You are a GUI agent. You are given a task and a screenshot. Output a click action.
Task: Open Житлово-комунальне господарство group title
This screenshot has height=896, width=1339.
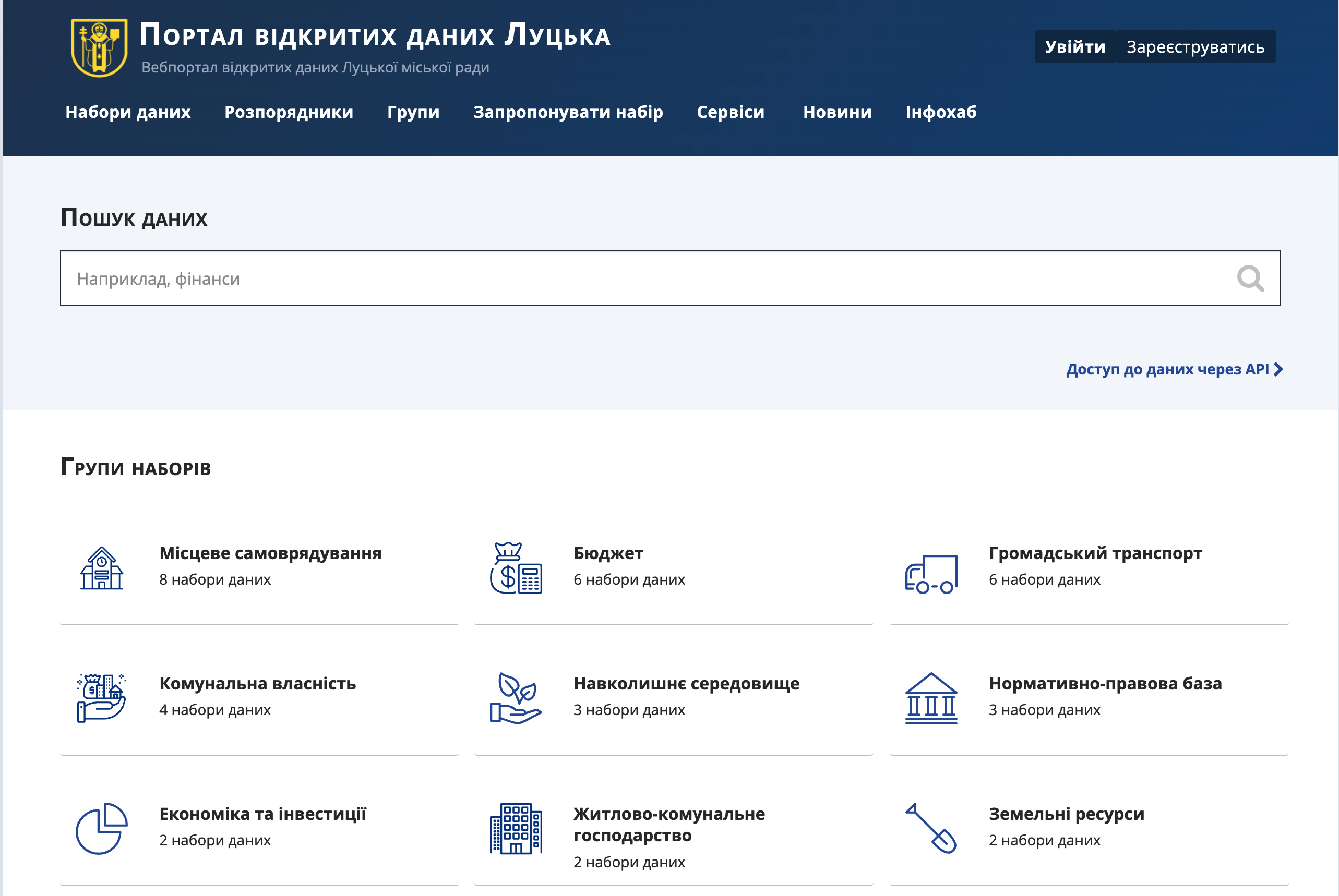click(x=669, y=825)
